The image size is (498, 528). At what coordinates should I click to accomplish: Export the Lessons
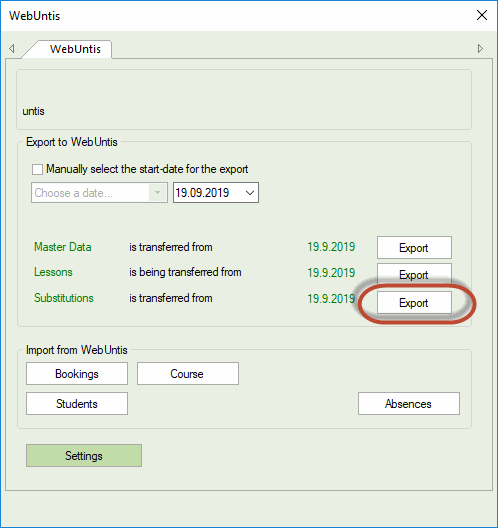[414, 274]
